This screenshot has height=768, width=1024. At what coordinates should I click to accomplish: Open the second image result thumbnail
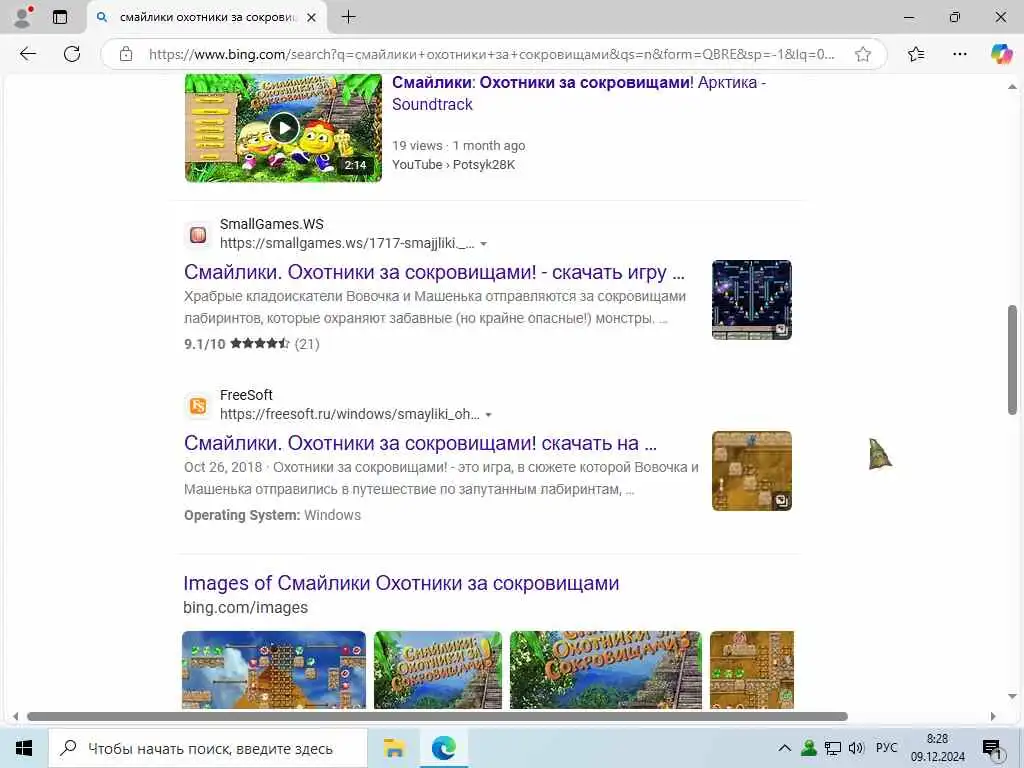tap(438, 669)
